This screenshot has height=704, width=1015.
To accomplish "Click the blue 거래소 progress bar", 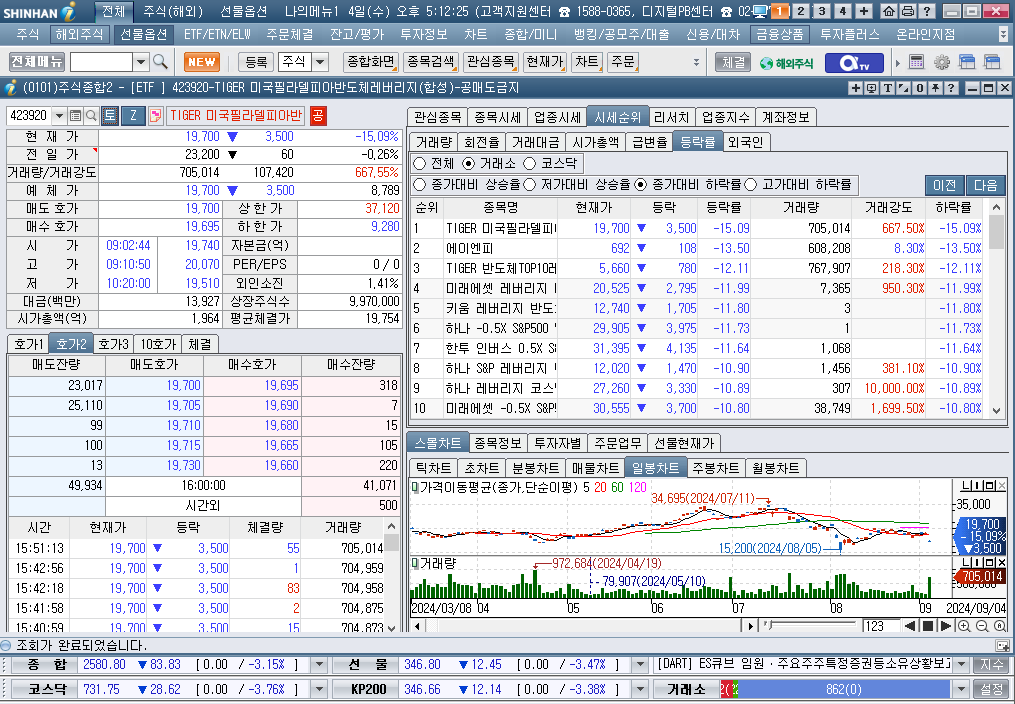I will coord(843,689).
